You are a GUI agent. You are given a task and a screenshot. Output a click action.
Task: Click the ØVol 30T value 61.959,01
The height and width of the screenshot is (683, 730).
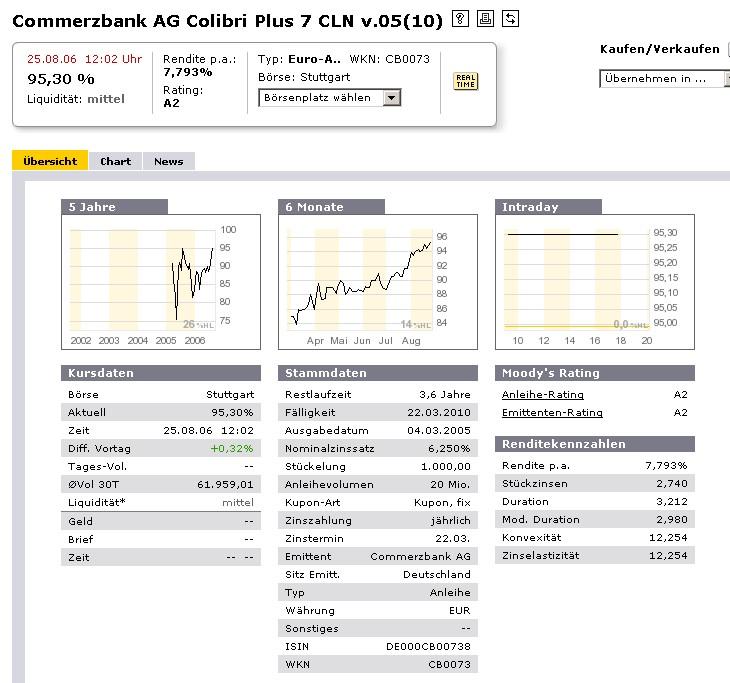[225, 484]
